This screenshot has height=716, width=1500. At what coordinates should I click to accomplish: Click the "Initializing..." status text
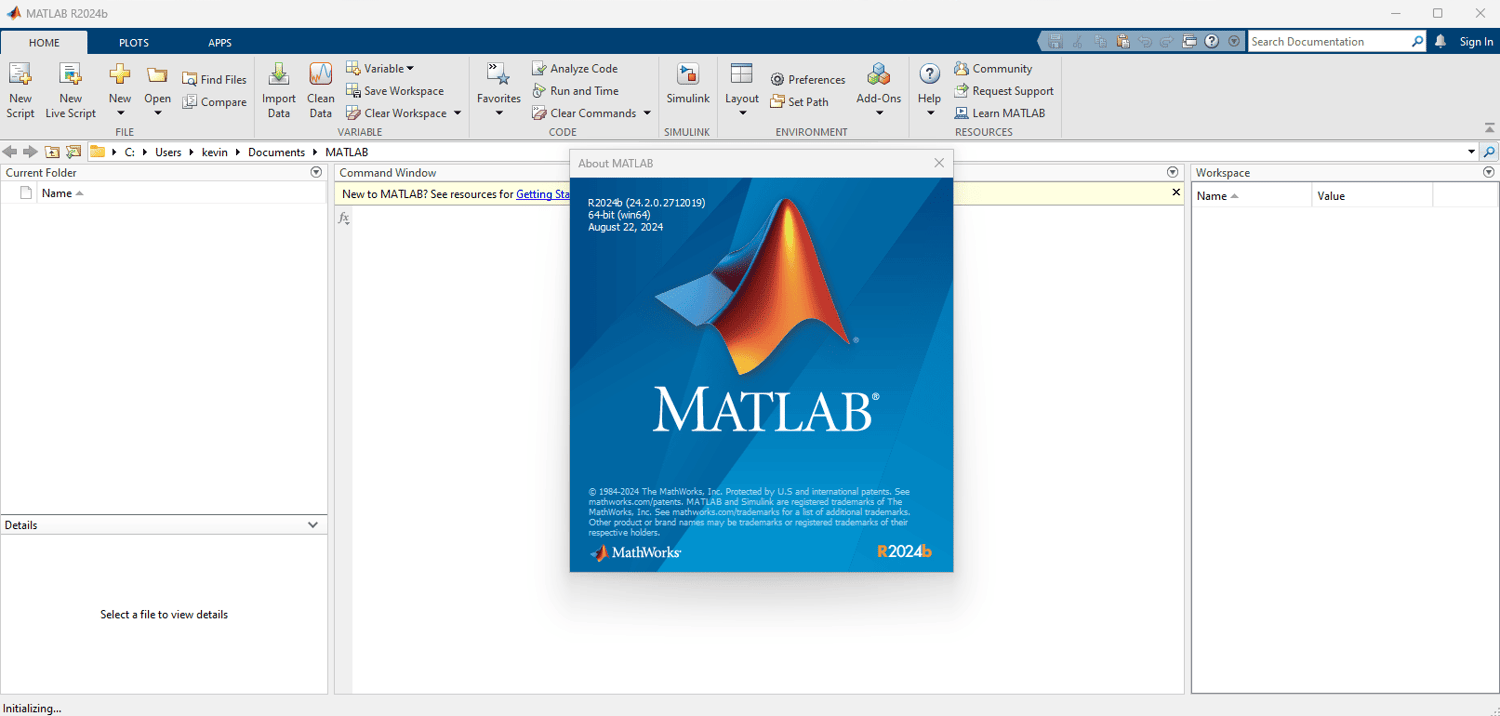point(32,708)
